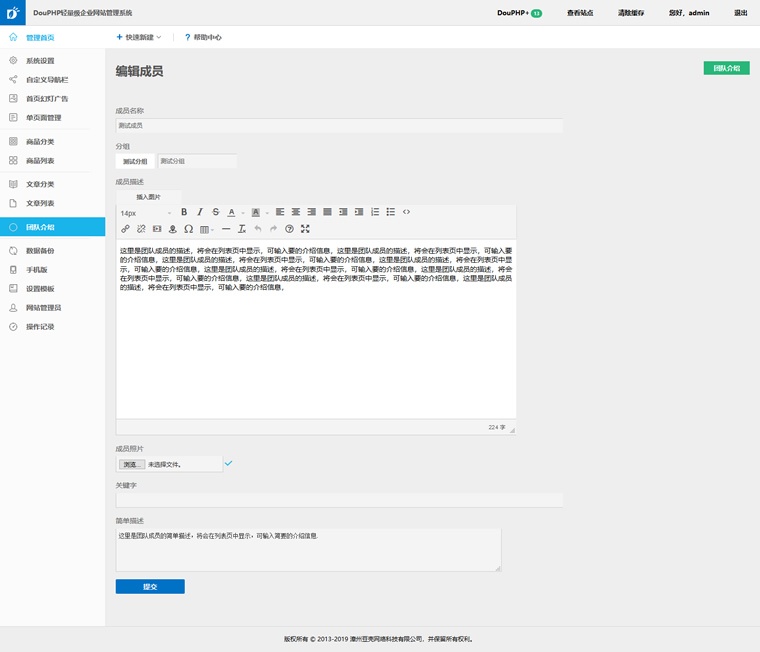Toggle bold formatting in the editor

pyautogui.click(x=184, y=212)
